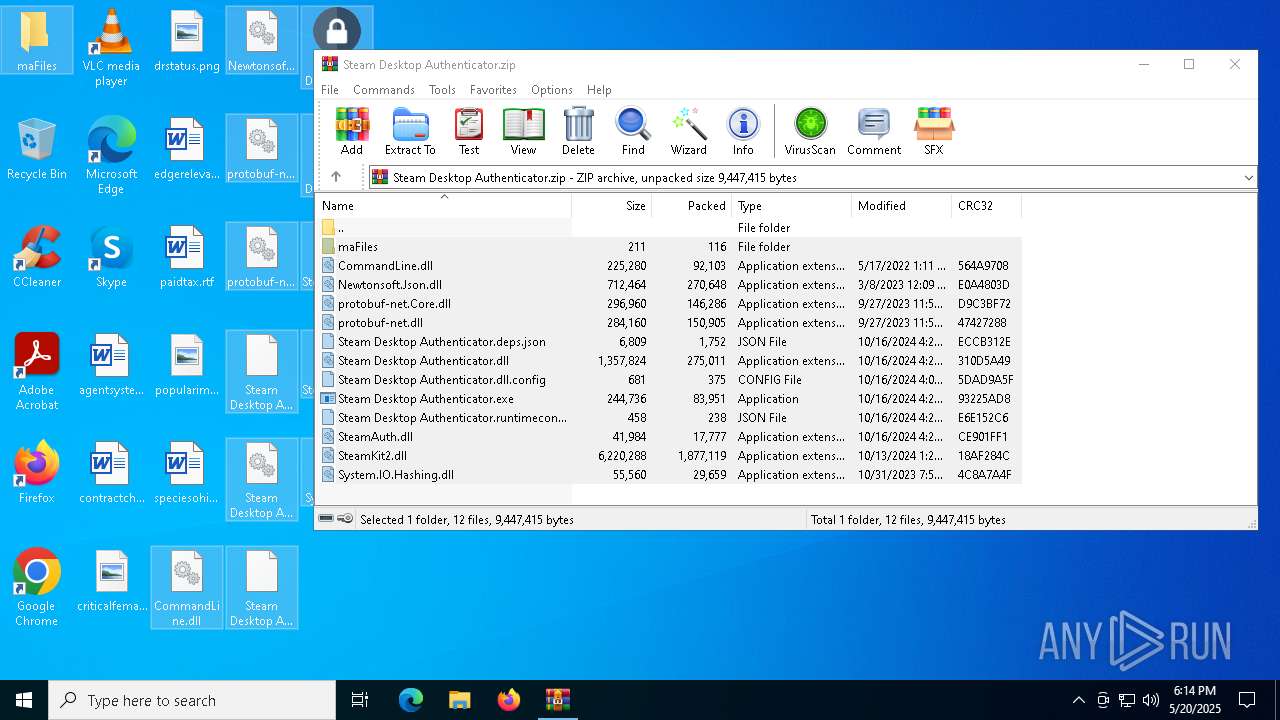
Task: Go up one folder level arrow
Action: click(336, 177)
